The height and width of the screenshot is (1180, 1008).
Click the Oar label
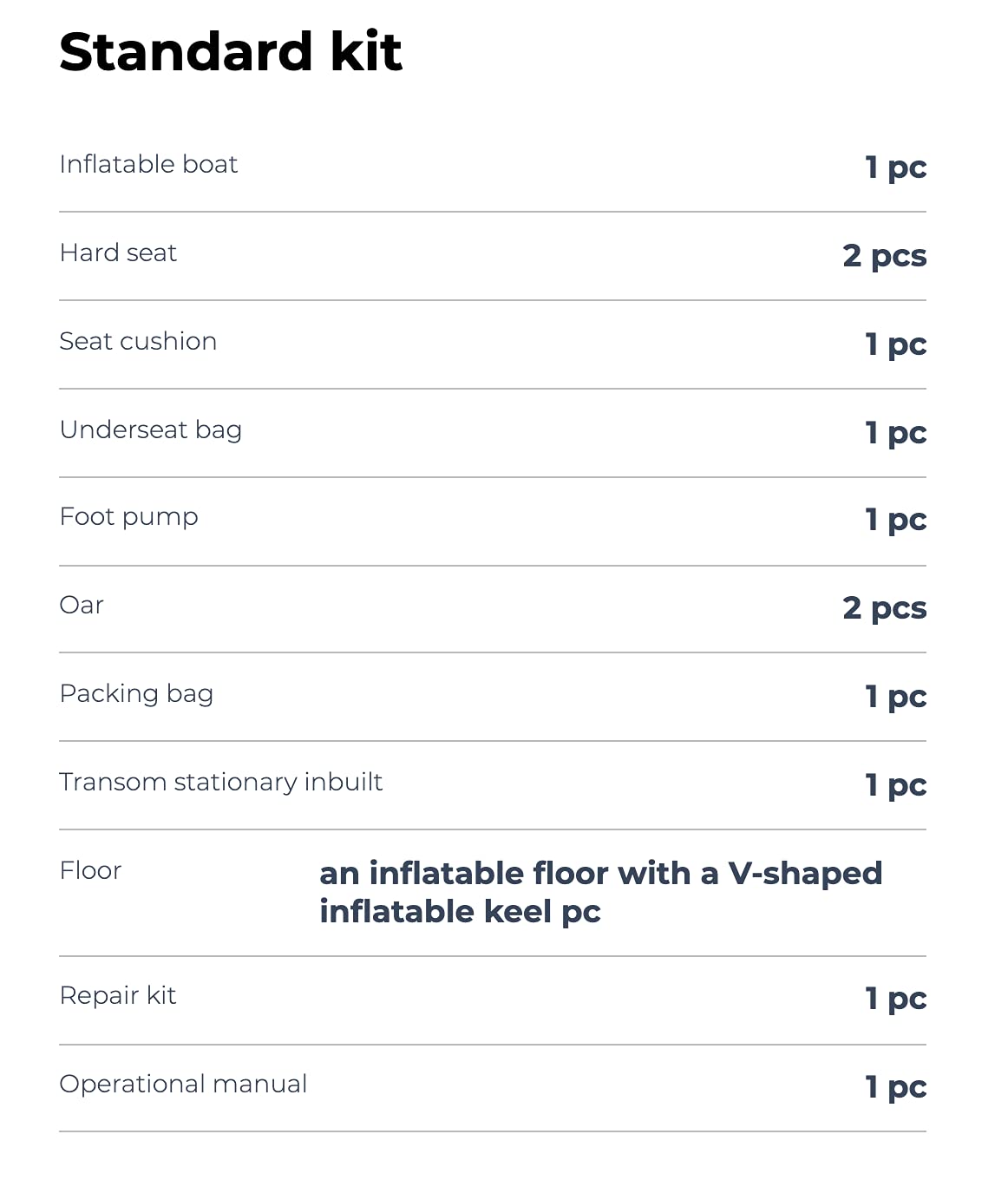82,605
